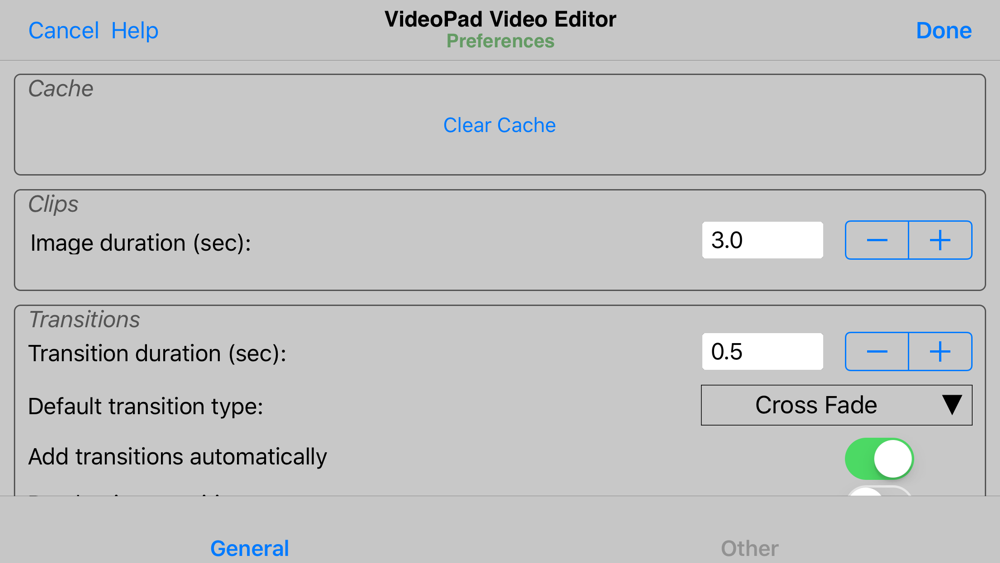
Task: Click the Image duration (sec) label
Action: 140,243
